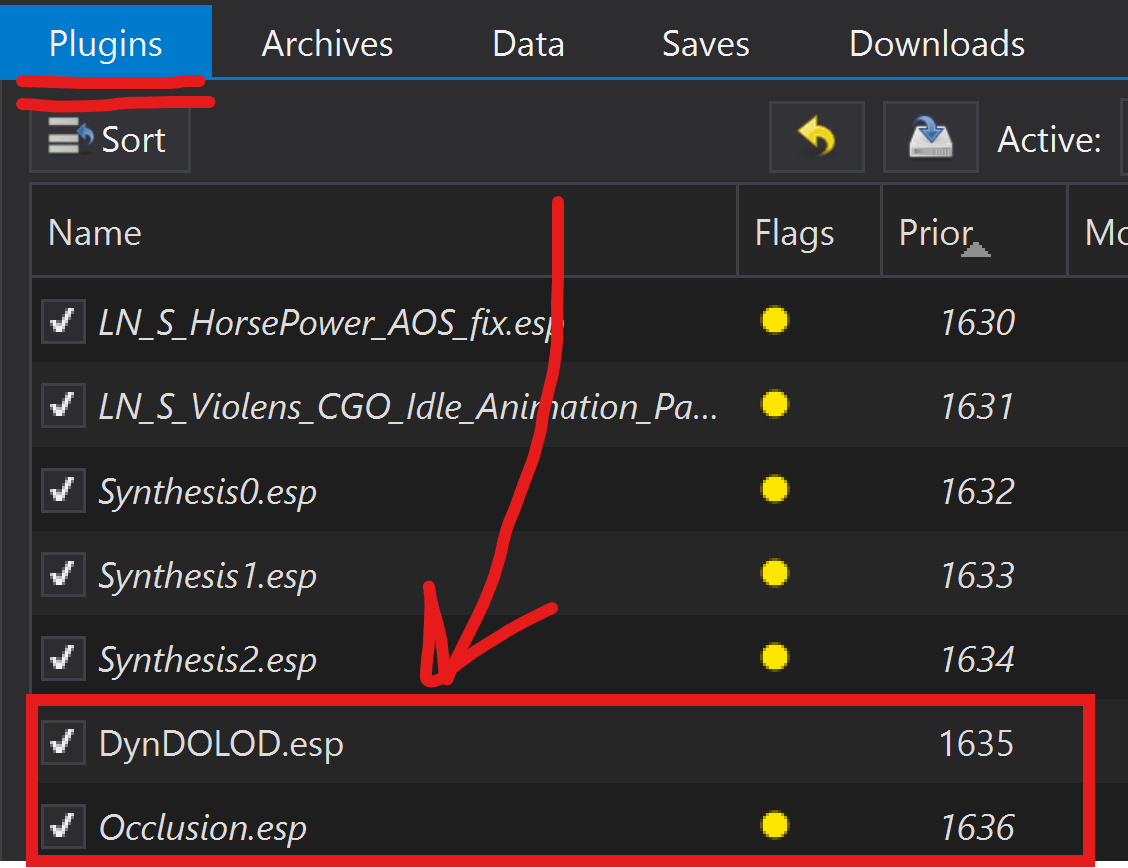
Task: Click the Sort button
Action: tap(110, 140)
